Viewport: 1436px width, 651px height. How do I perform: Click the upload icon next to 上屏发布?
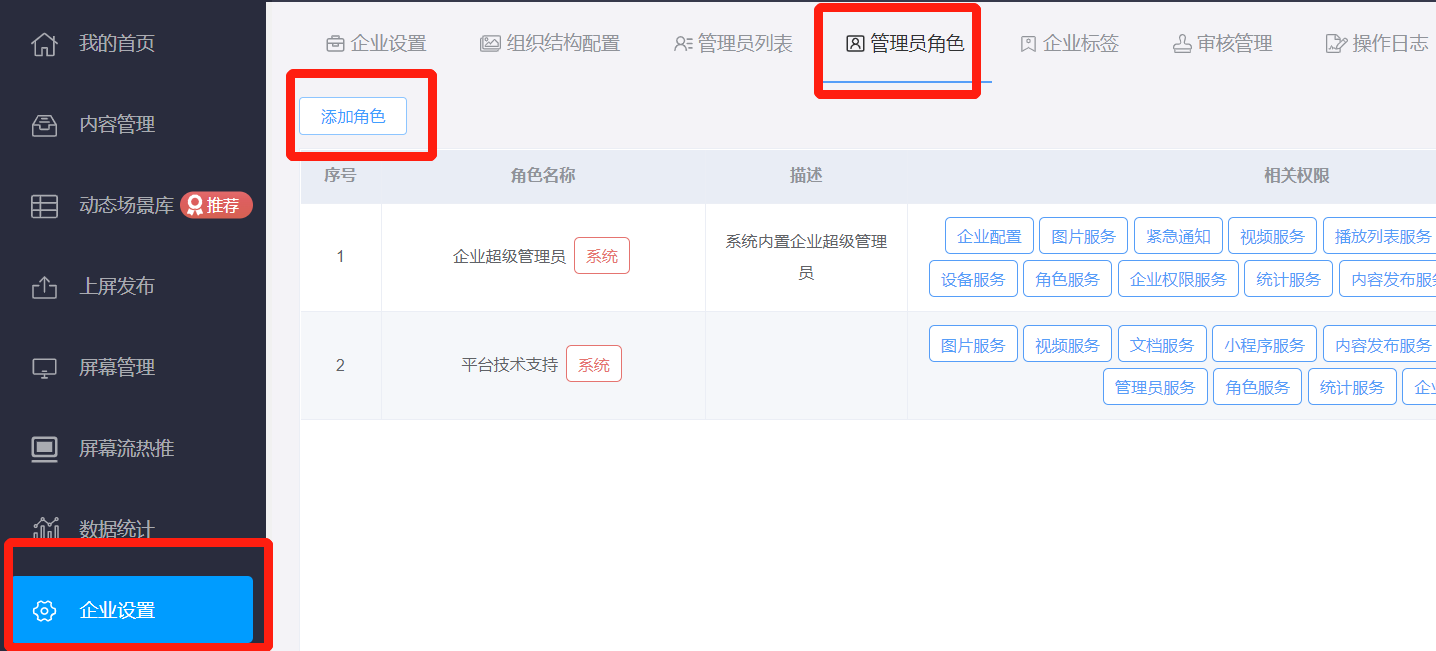[44, 287]
